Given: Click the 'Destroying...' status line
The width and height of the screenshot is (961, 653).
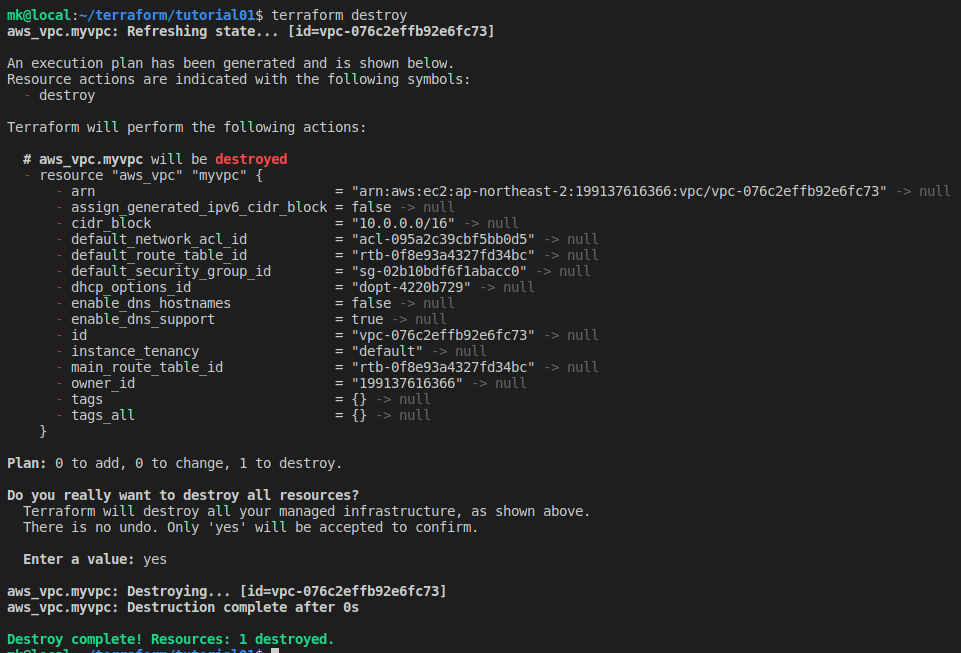Looking at the screenshot, I should pos(227,591).
